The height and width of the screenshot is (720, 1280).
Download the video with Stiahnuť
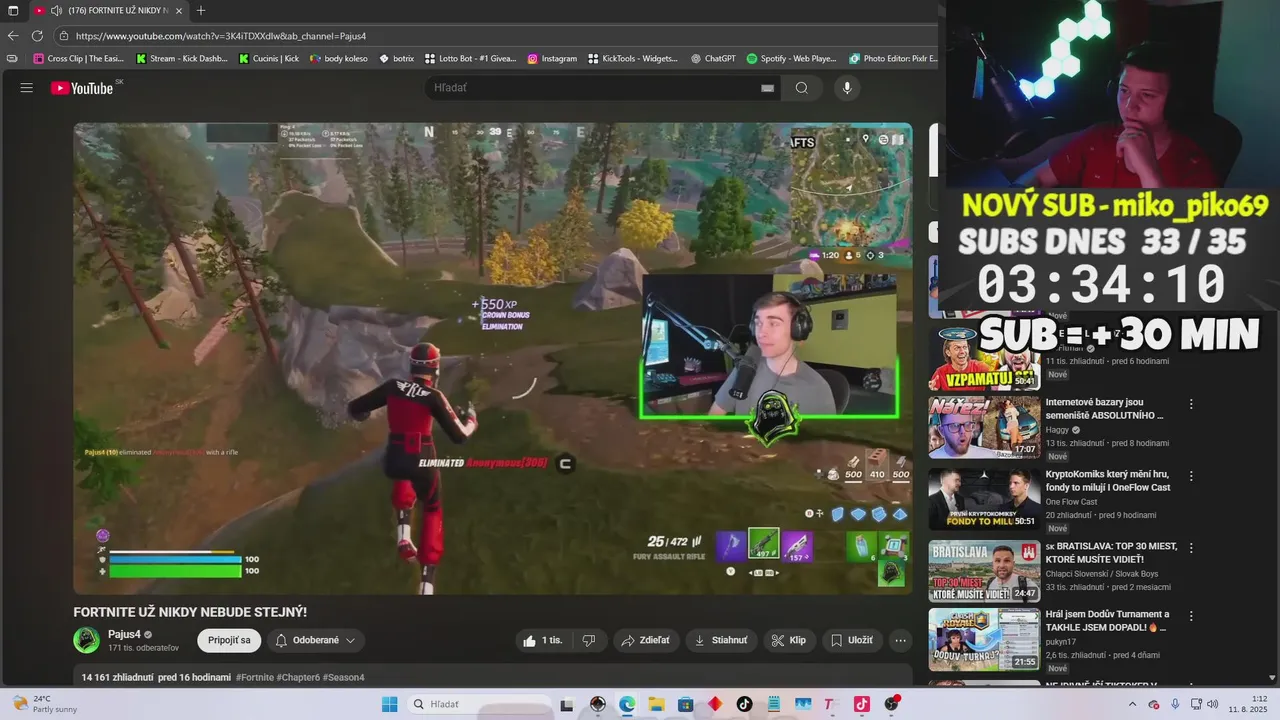point(721,640)
